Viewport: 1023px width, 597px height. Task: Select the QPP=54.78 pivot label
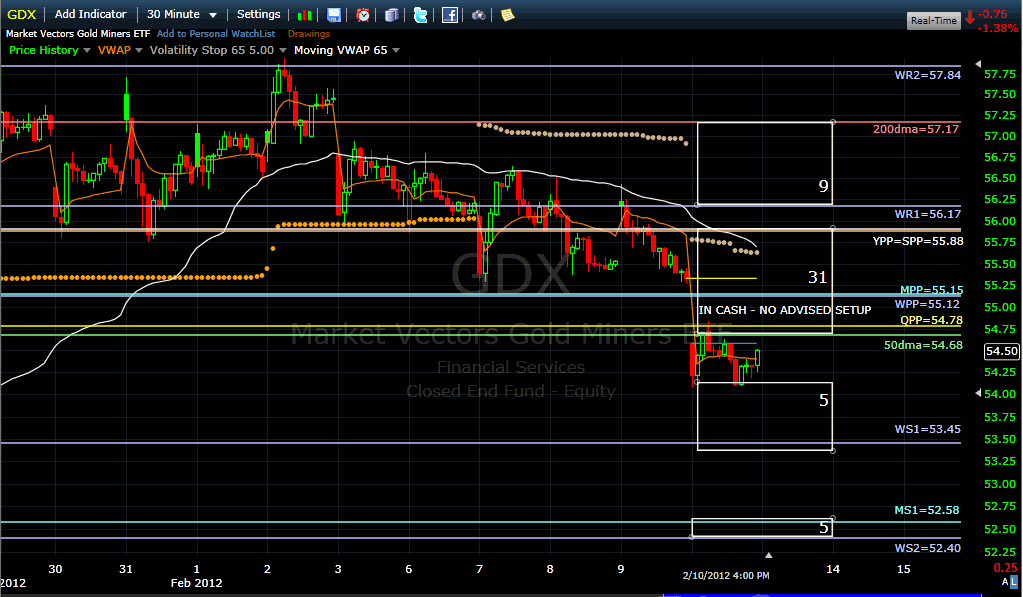pyautogui.click(x=931, y=320)
